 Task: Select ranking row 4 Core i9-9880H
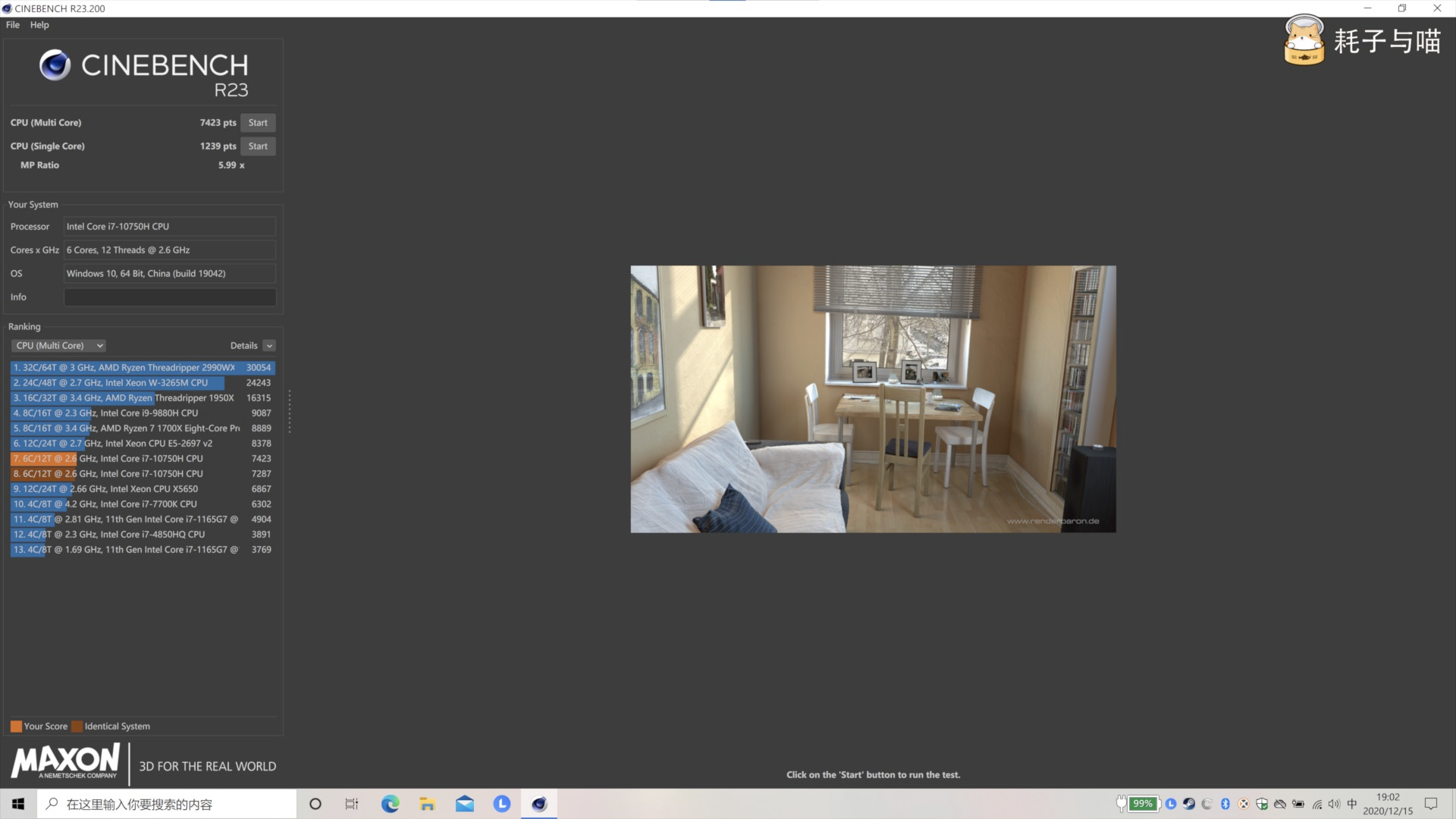pos(143,413)
